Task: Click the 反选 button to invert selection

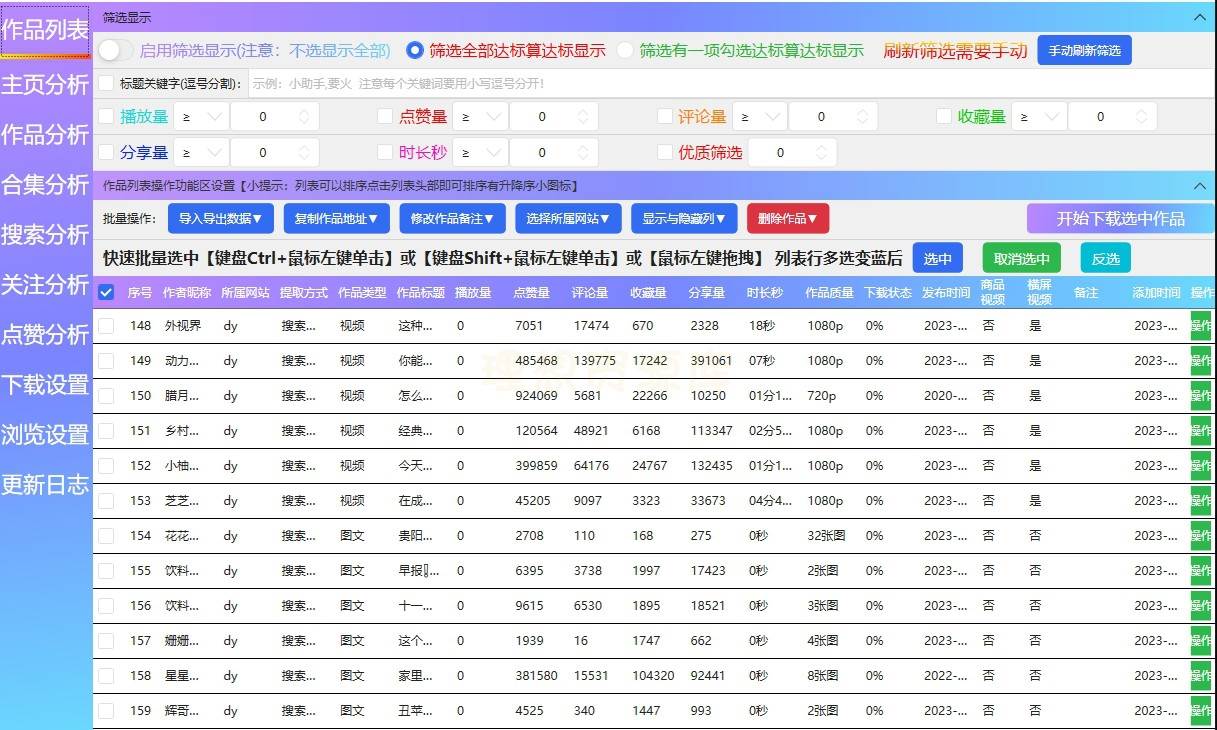Action: pyautogui.click(x=1104, y=257)
